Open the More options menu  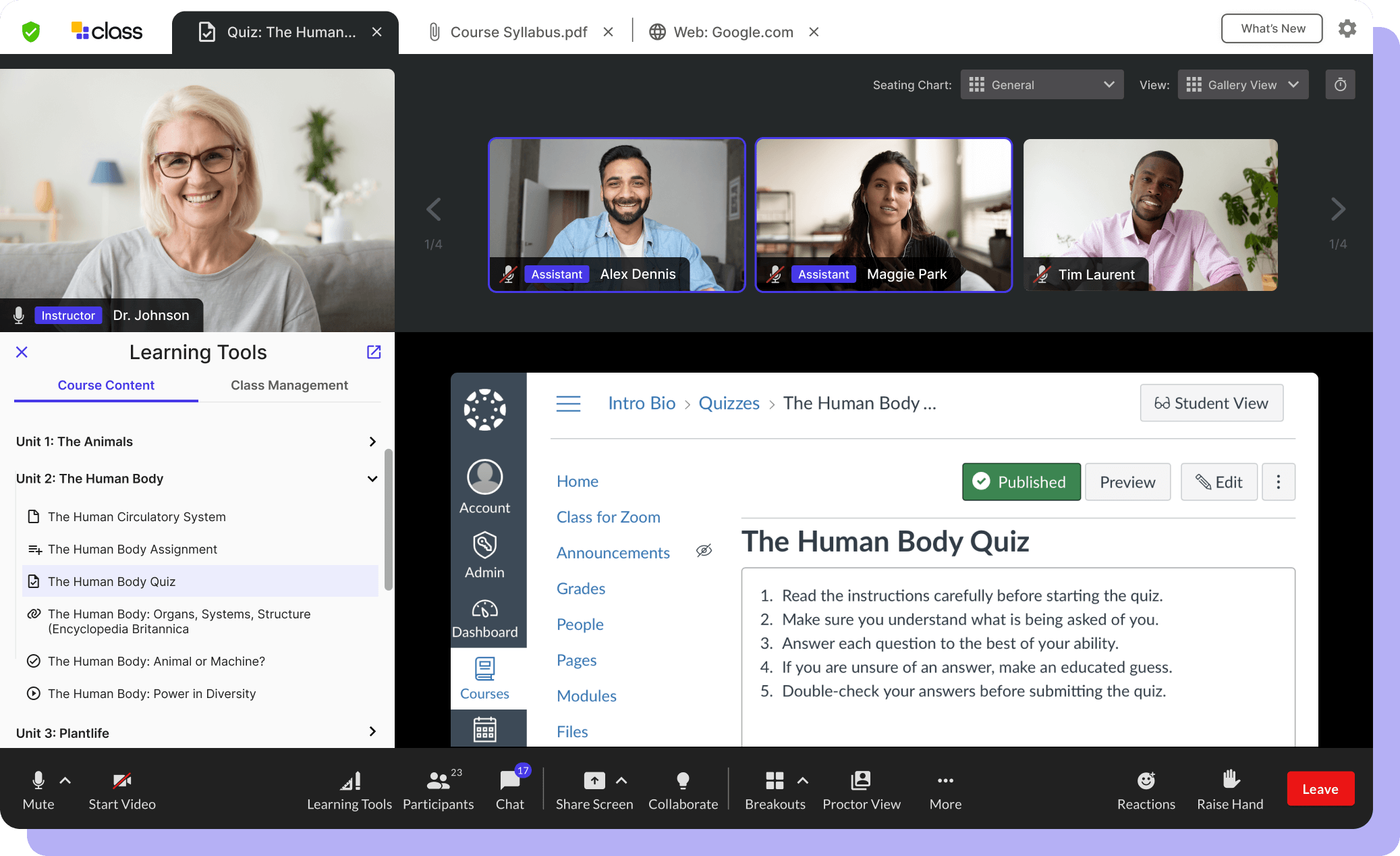point(945,790)
